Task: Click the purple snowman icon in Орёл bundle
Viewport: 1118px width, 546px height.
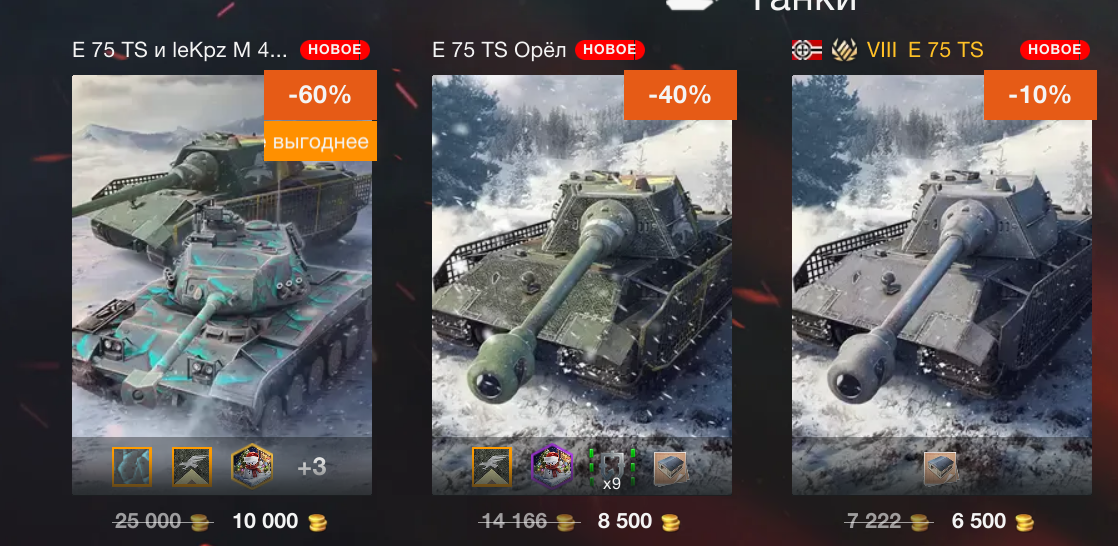Action: click(552, 467)
